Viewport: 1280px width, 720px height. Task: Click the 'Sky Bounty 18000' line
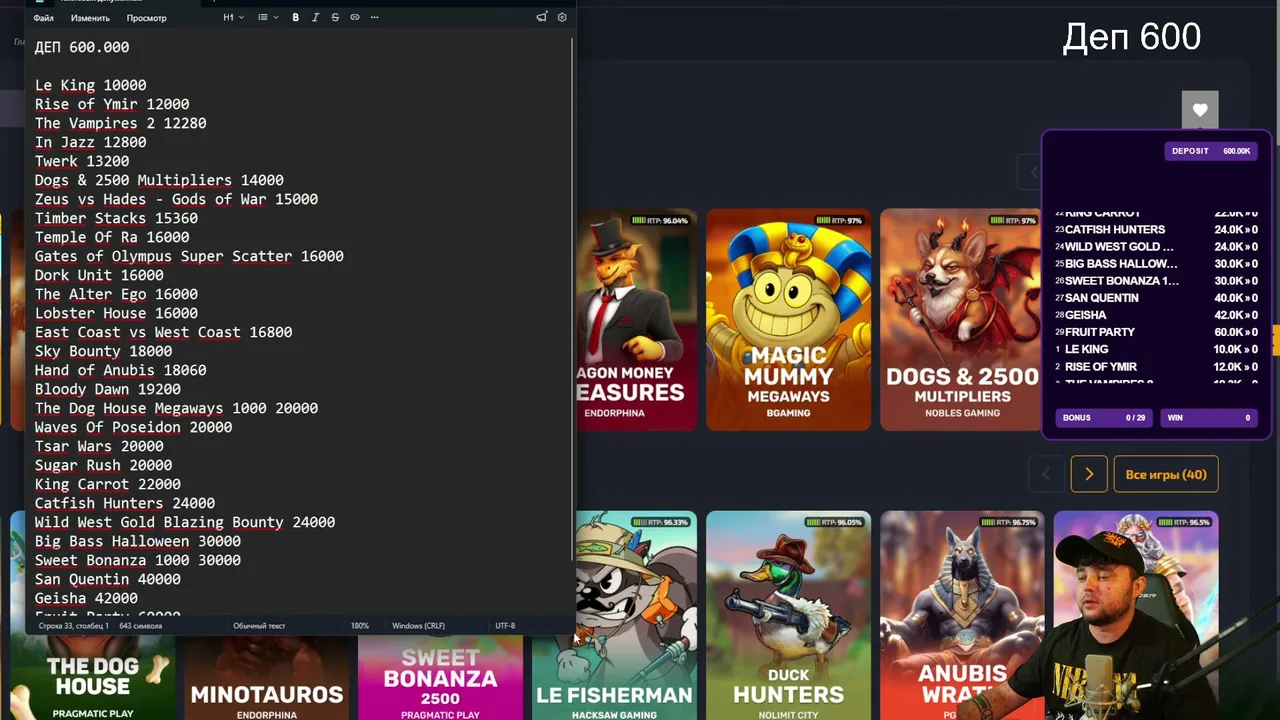103,351
